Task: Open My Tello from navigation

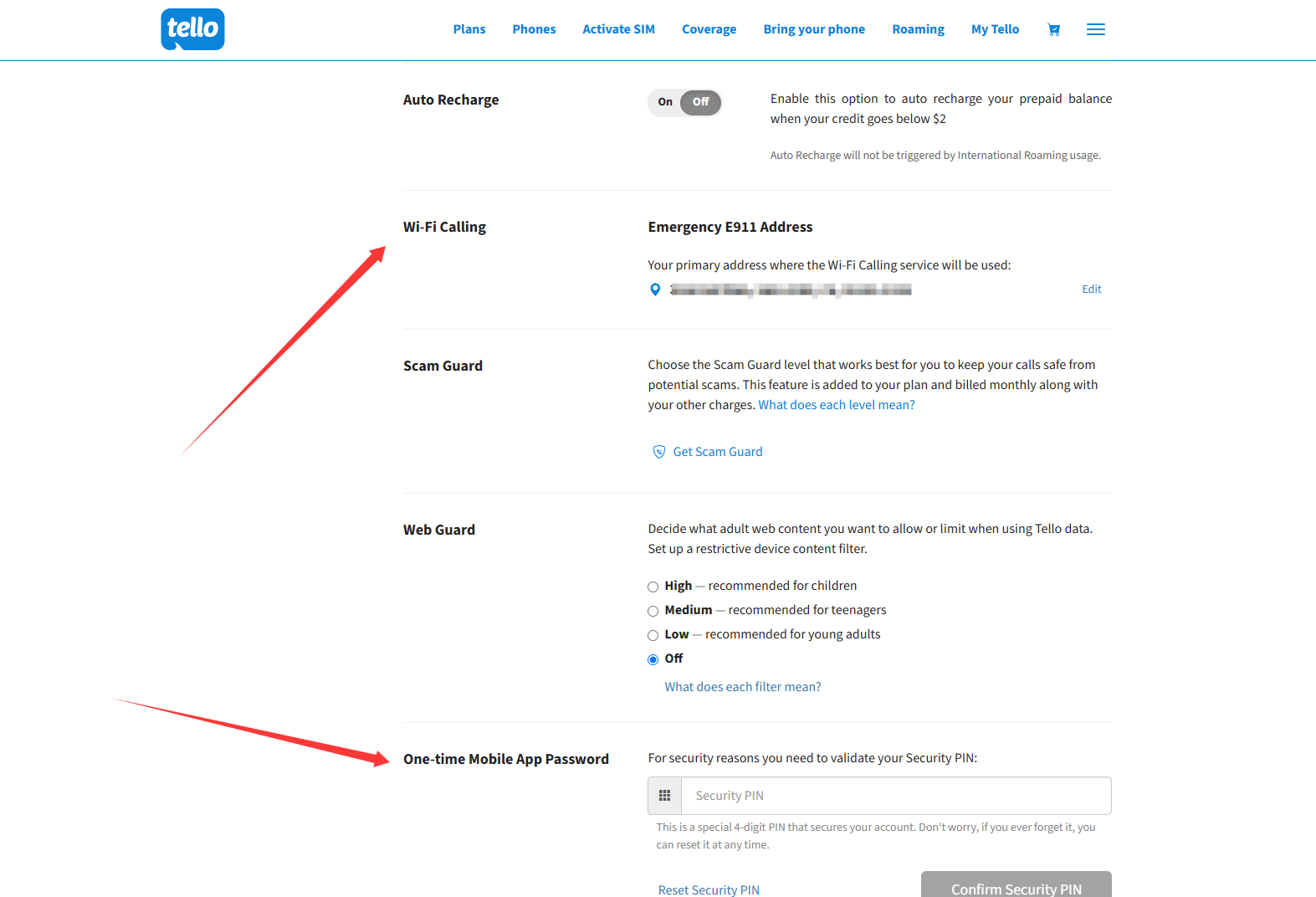Action: pyautogui.click(x=995, y=29)
